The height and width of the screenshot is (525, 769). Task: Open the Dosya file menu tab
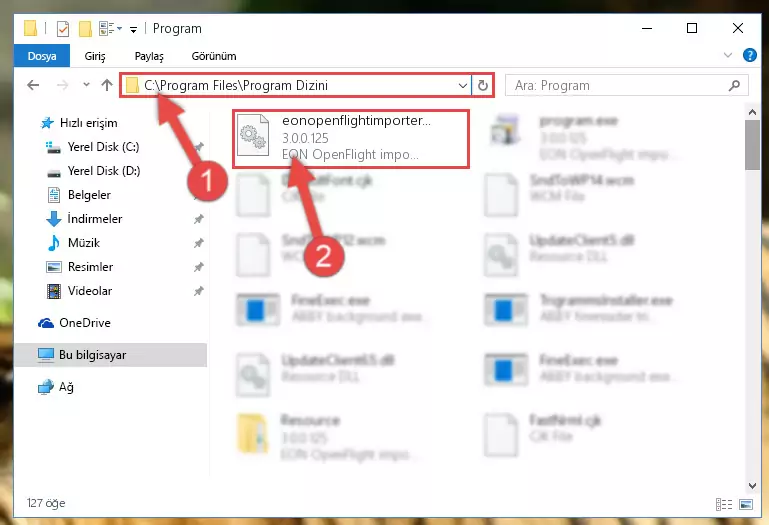point(42,56)
